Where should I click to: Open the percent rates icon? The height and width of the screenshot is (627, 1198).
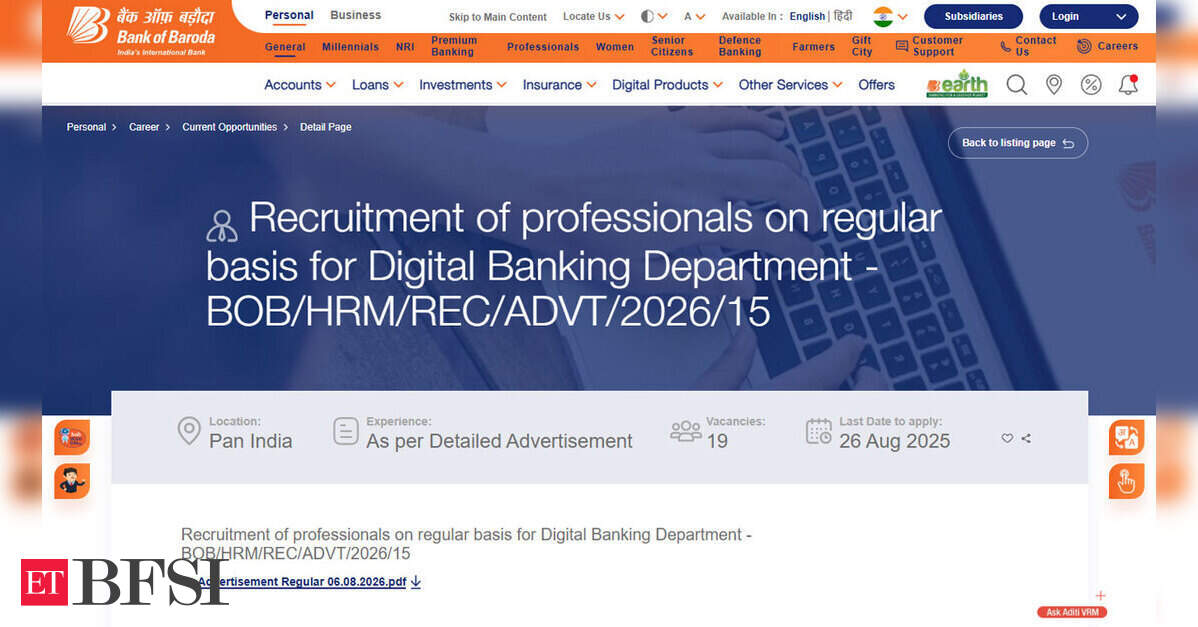(1091, 85)
